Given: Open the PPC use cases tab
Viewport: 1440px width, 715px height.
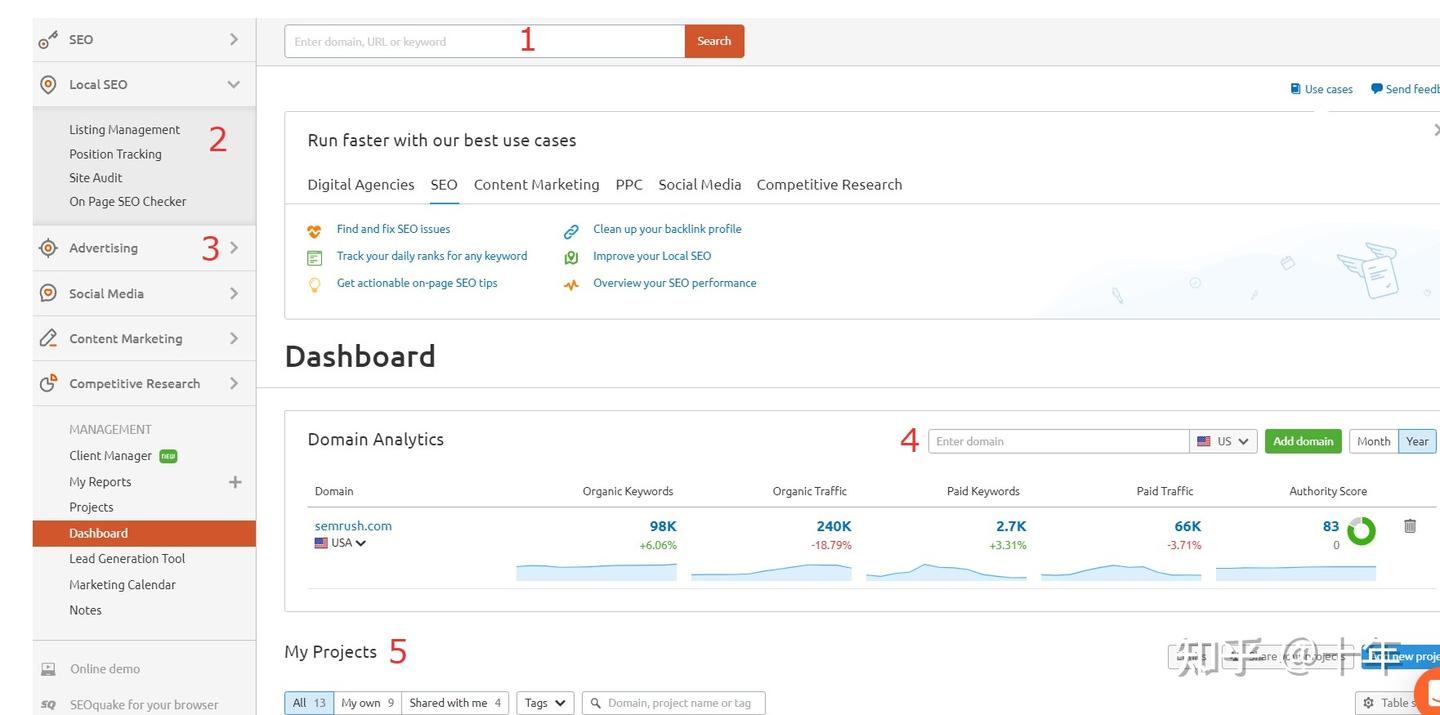Looking at the screenshot, I should coord(629,184).
